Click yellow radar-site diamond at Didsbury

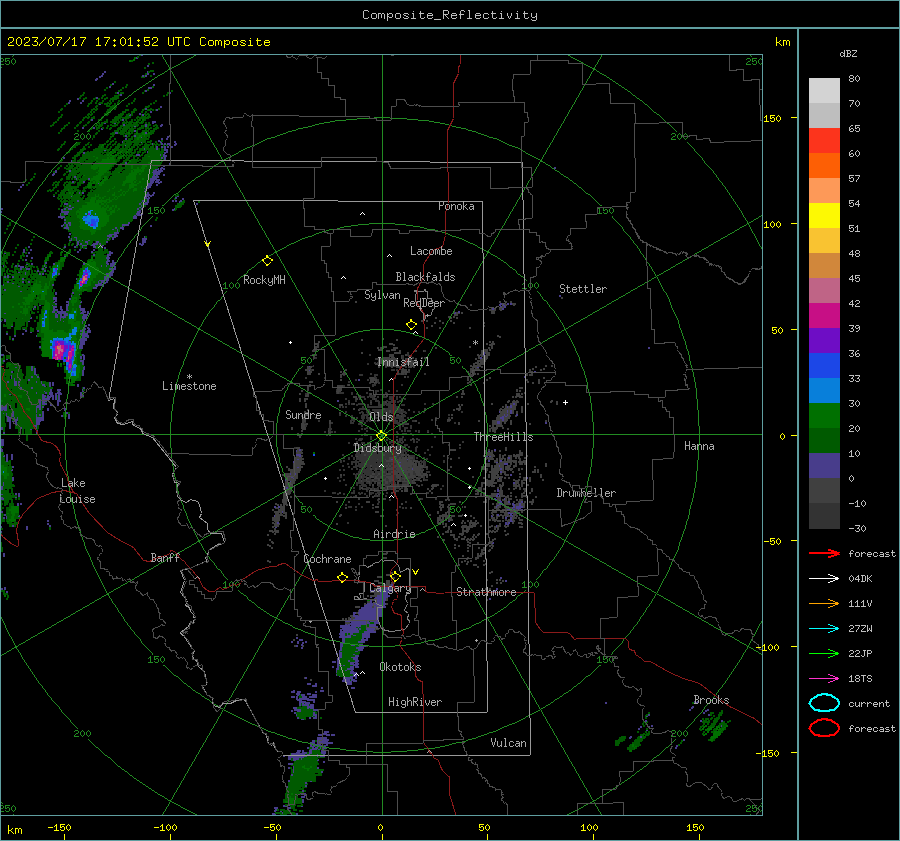point(381,436)
